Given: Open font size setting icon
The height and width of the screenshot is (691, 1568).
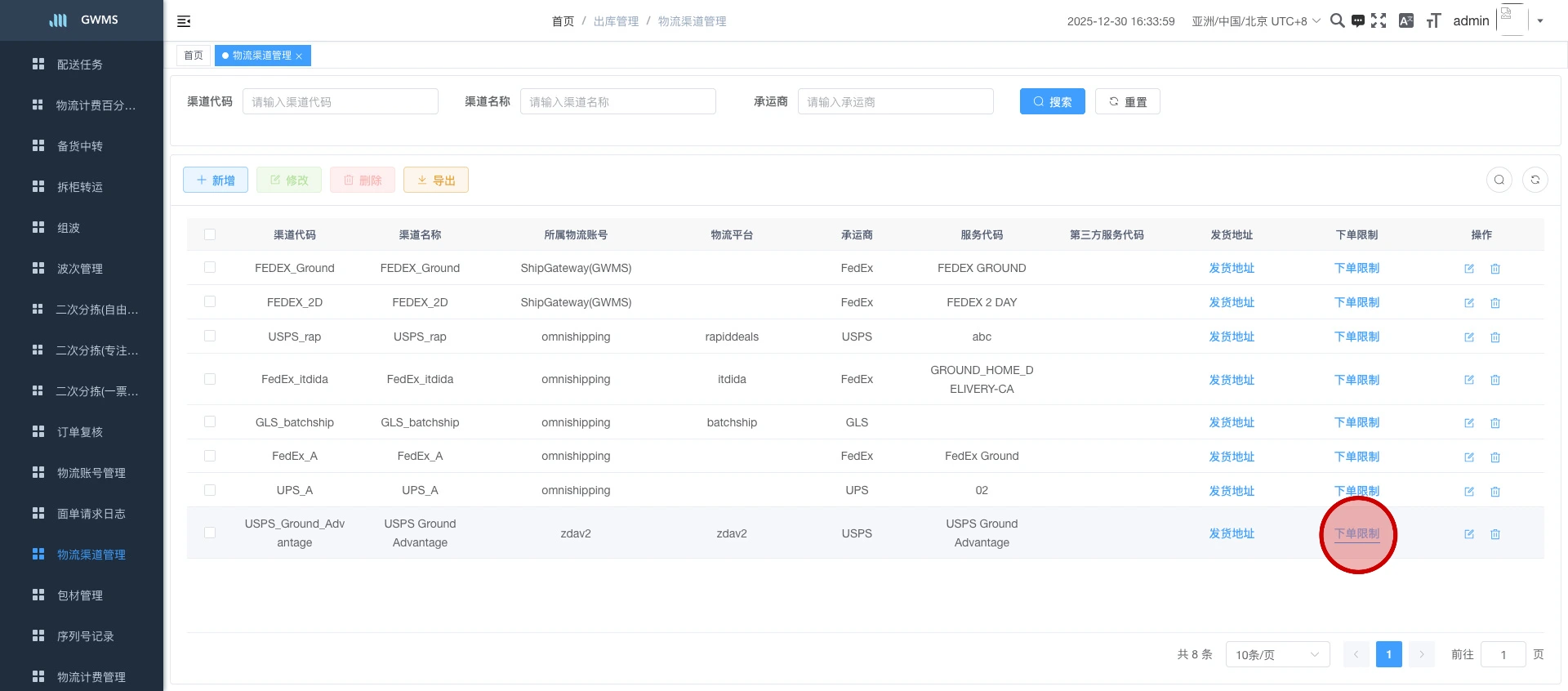Looking at the screenshot, I should point(1433,20).
